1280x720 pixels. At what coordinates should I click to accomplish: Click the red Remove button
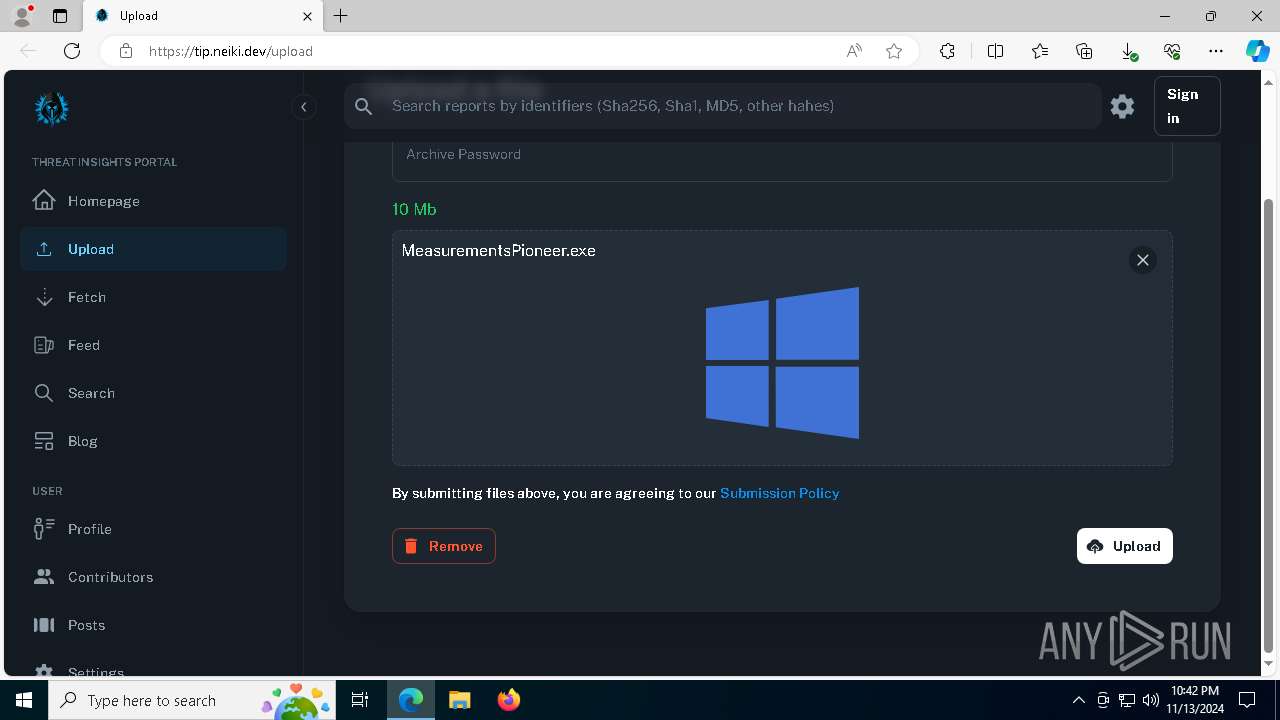444,546
